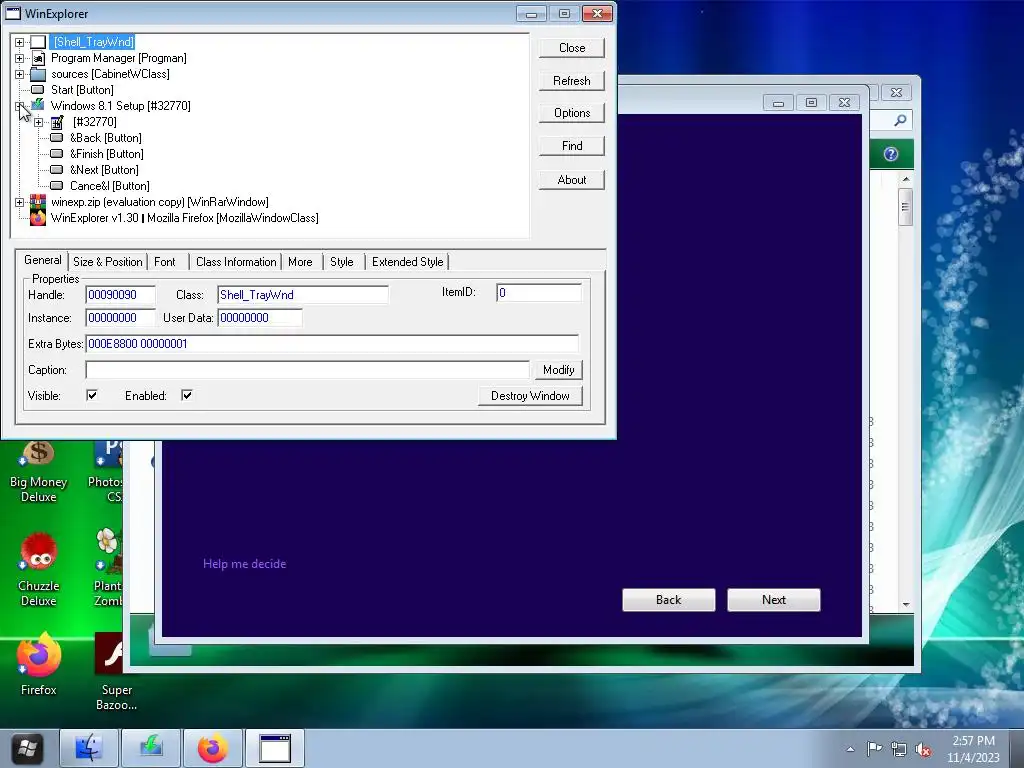Open the Windows Setup taskbar icon
Image resolution: width=1024 pixels, height=768 pixels.
click(151, 748)
